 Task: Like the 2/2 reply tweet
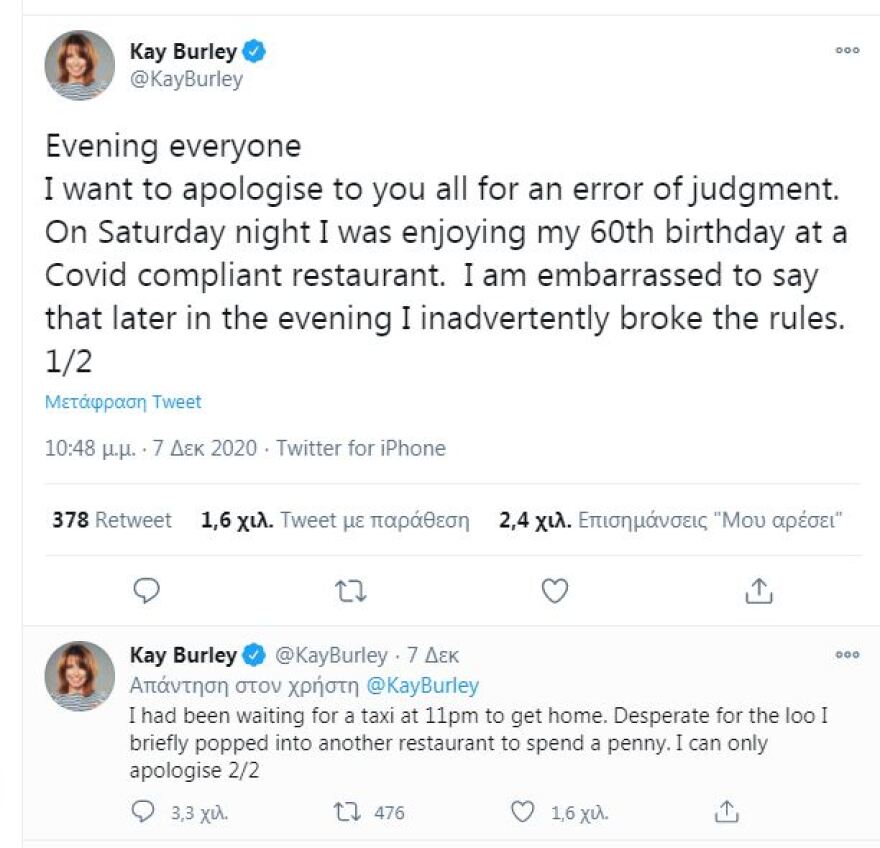pos(523,812)
